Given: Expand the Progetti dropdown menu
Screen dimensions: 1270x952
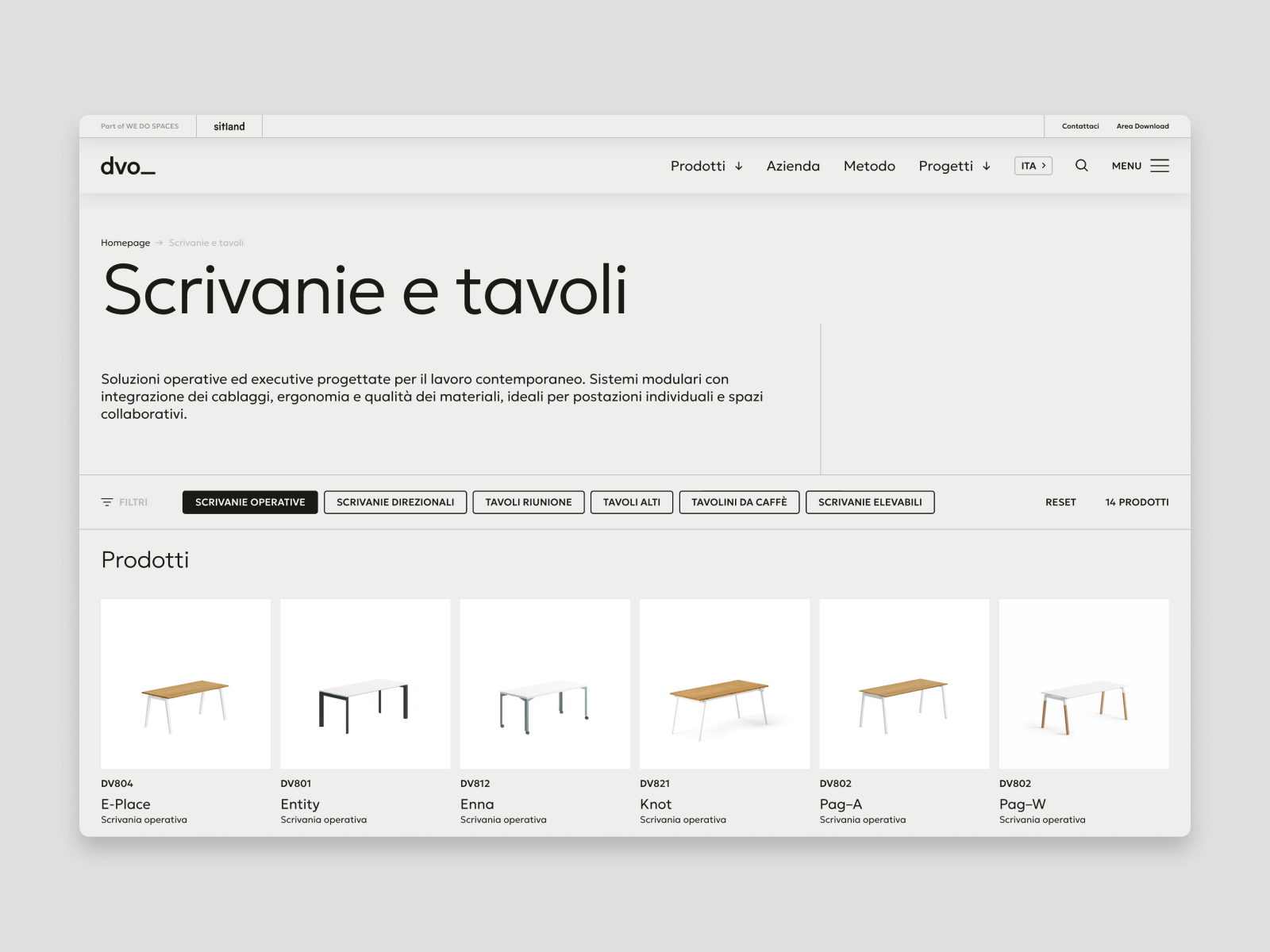Looking at the screenshot, I should [x=955, y=166].
